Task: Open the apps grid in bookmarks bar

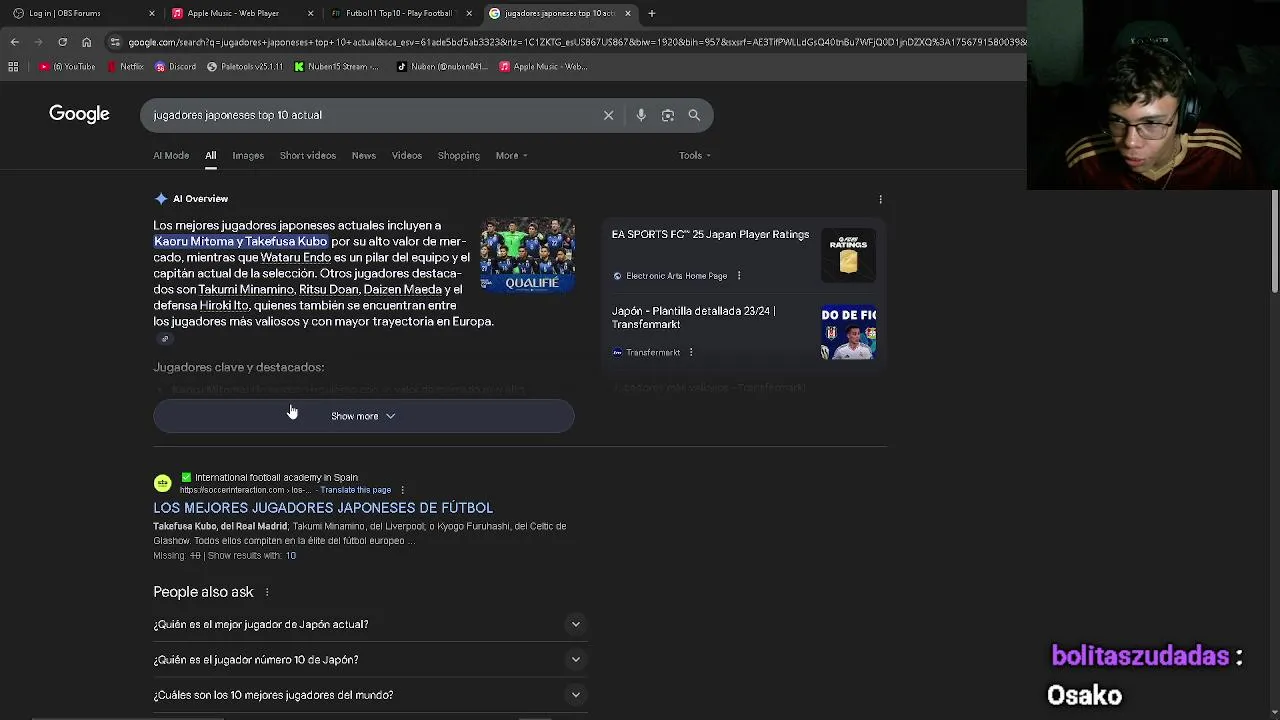Action: click(13, 67)
